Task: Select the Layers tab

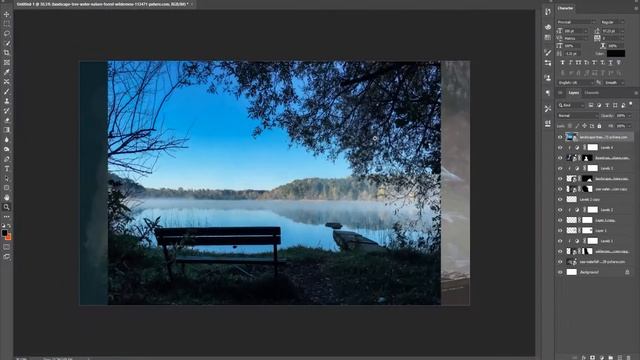Action: [573, 93]
